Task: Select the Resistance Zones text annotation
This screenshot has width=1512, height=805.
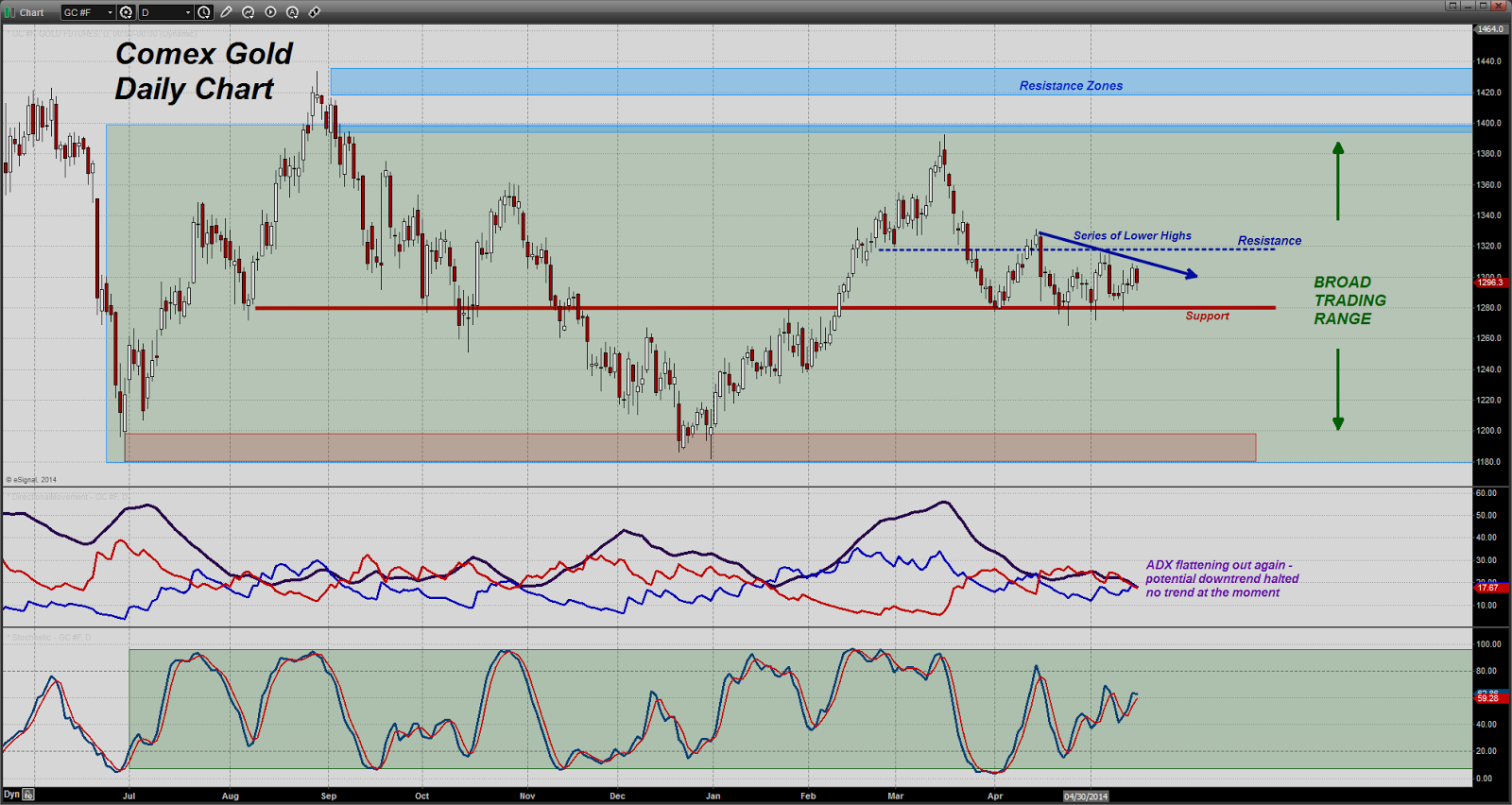Action: [1071, 86]
